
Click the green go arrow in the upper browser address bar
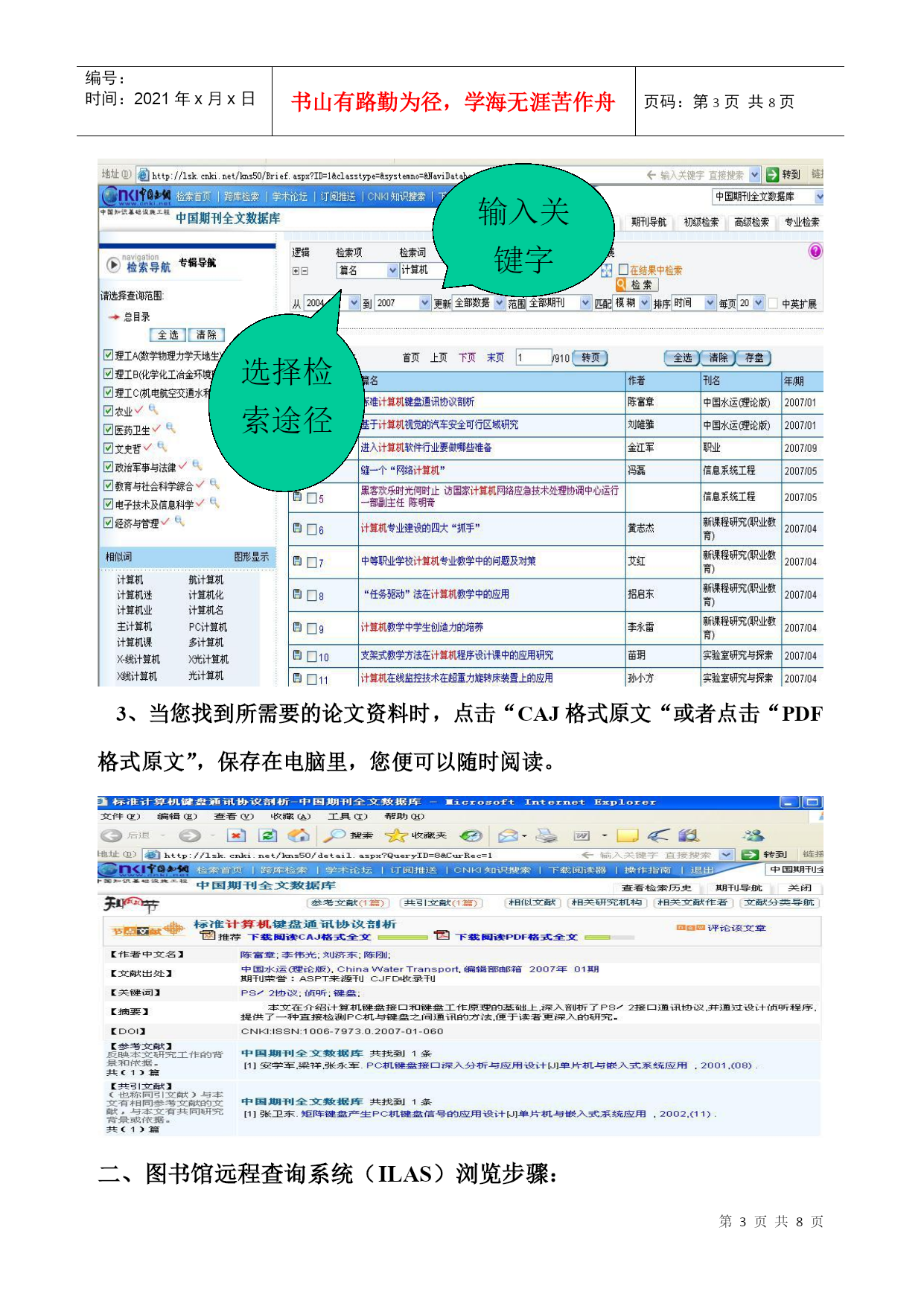click(x=772, y=174)
